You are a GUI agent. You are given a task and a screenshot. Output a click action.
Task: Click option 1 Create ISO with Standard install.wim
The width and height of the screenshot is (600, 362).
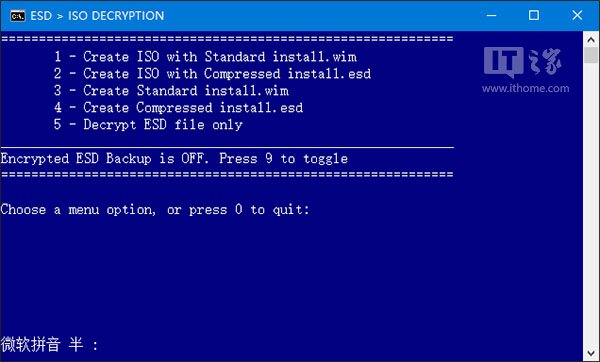tap(205, 57)
